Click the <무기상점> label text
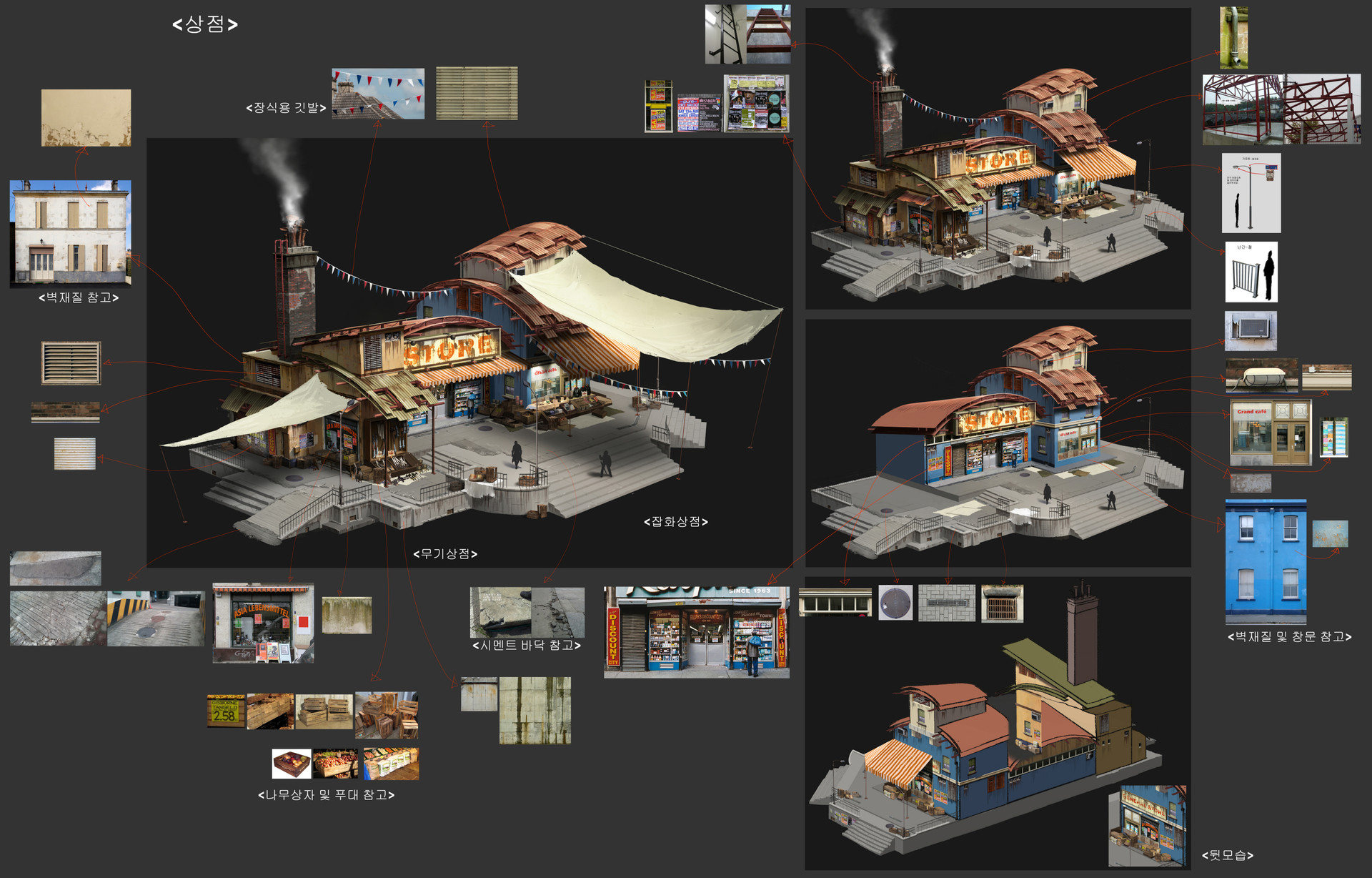 click(x=445, y=553)
